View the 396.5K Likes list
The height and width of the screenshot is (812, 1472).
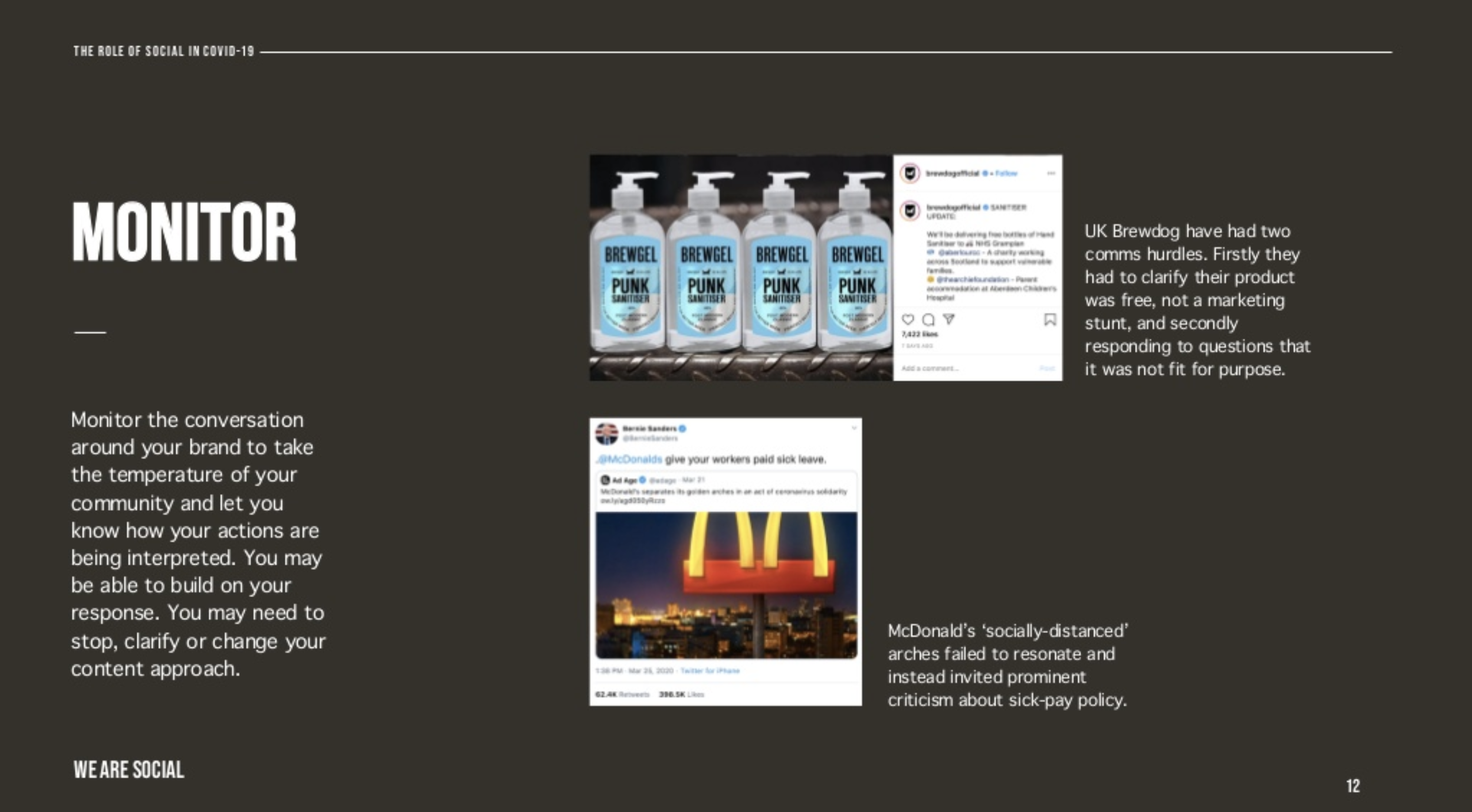click(x=681, y=694)
